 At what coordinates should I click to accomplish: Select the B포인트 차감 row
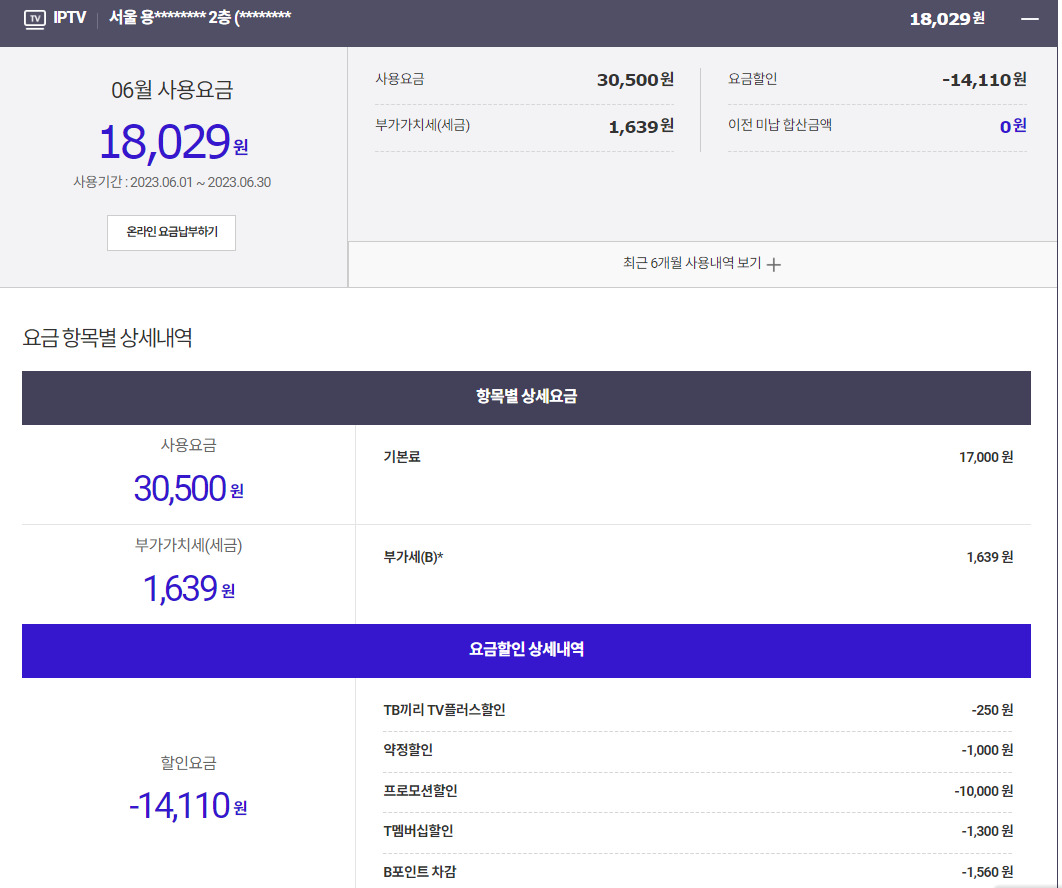click(x=420, y=871)
